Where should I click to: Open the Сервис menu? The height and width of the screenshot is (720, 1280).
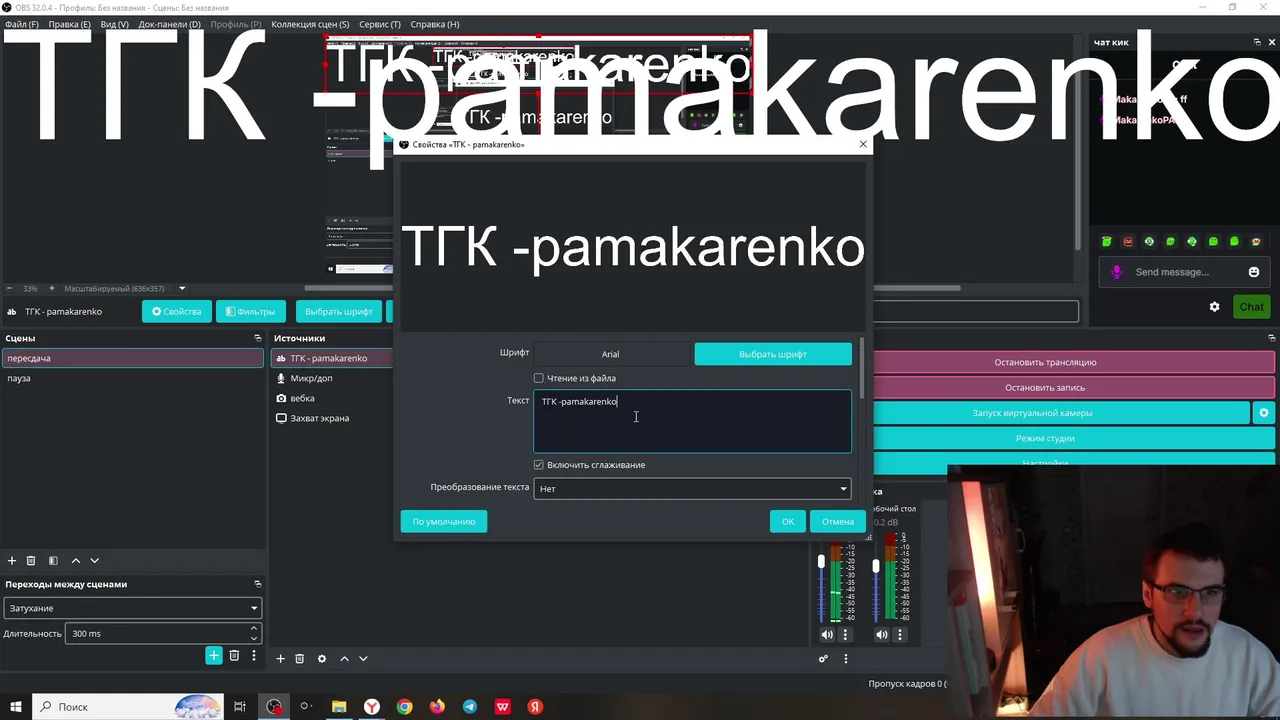tap(380, 24)
